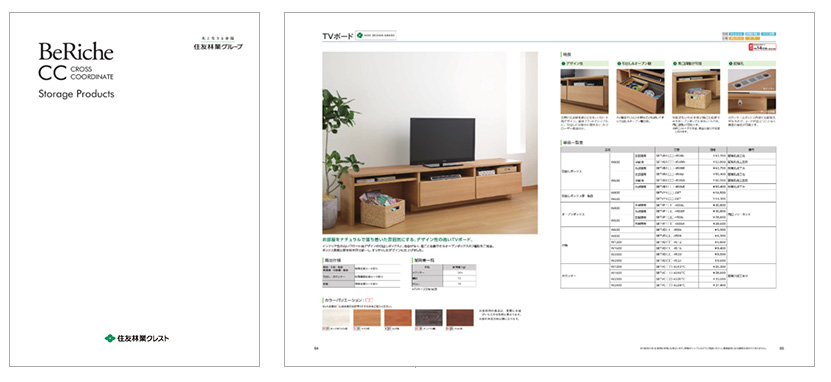The image size is (831, 382).
Task: Select the light orange wood color swatch
Action: 367,317
